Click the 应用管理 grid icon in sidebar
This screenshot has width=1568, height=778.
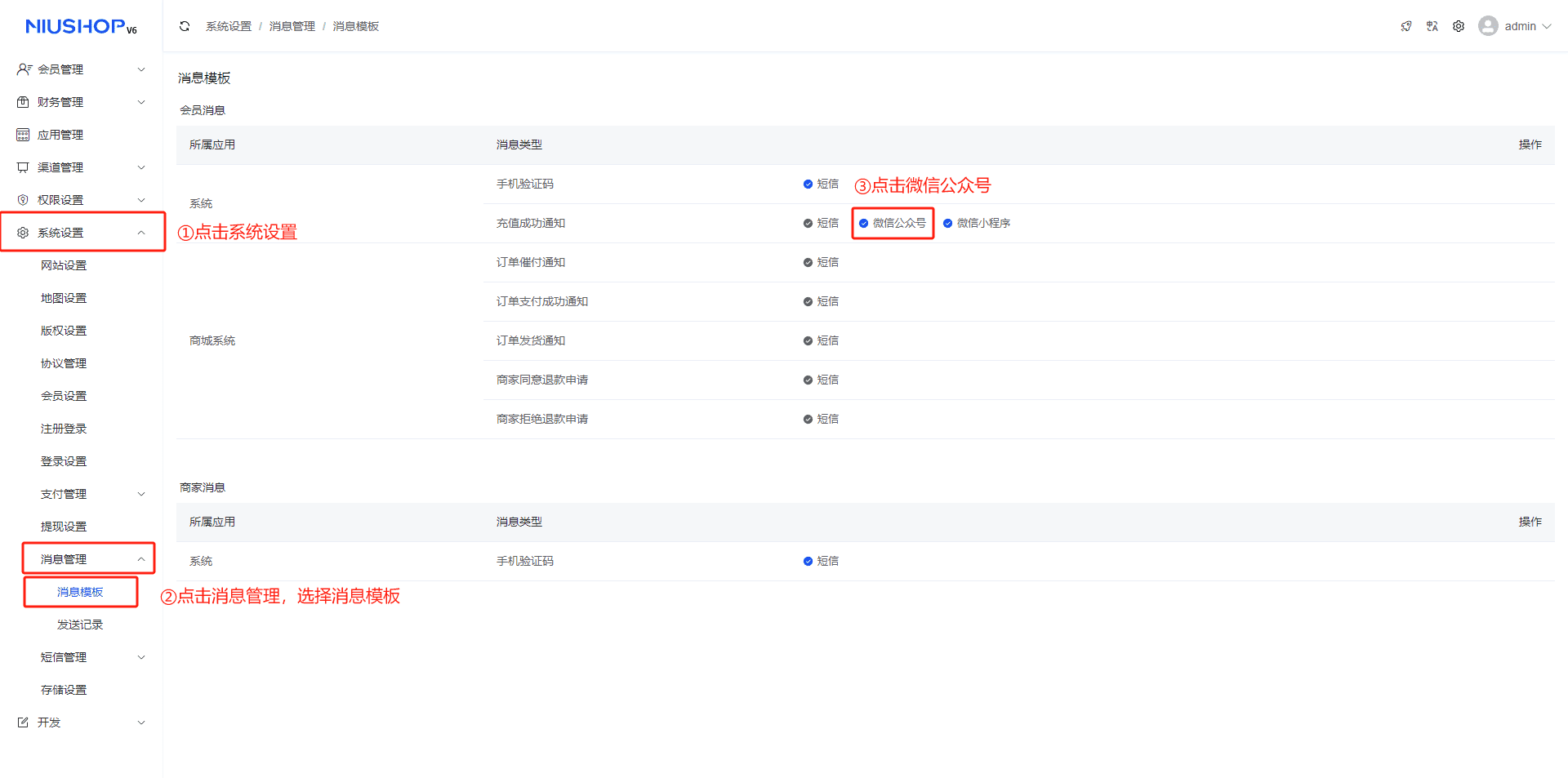tap(23, 135)
